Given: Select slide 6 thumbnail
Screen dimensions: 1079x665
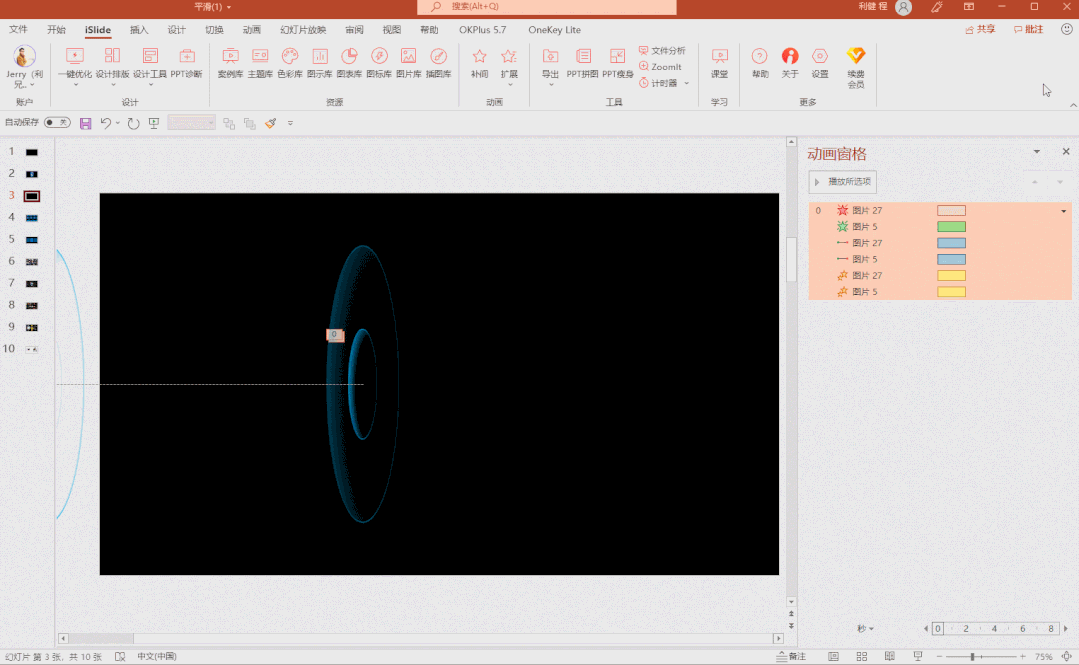Looking at the screenshot, I should (32, 262).
